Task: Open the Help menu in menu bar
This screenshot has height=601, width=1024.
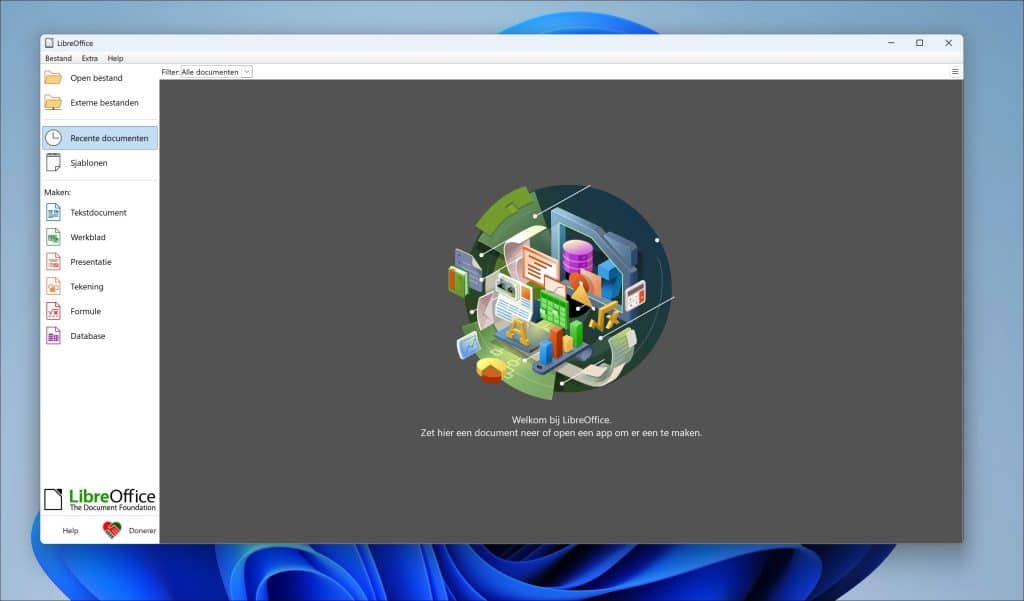Action: tap(116, 59)
